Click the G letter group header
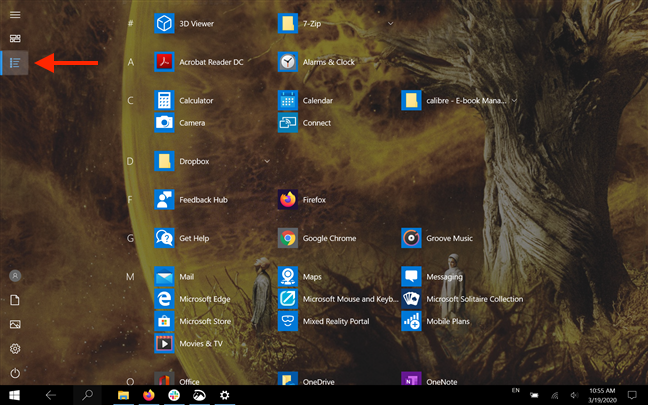Viewport: 648px width, 405px height. click(x=130, y=238)
